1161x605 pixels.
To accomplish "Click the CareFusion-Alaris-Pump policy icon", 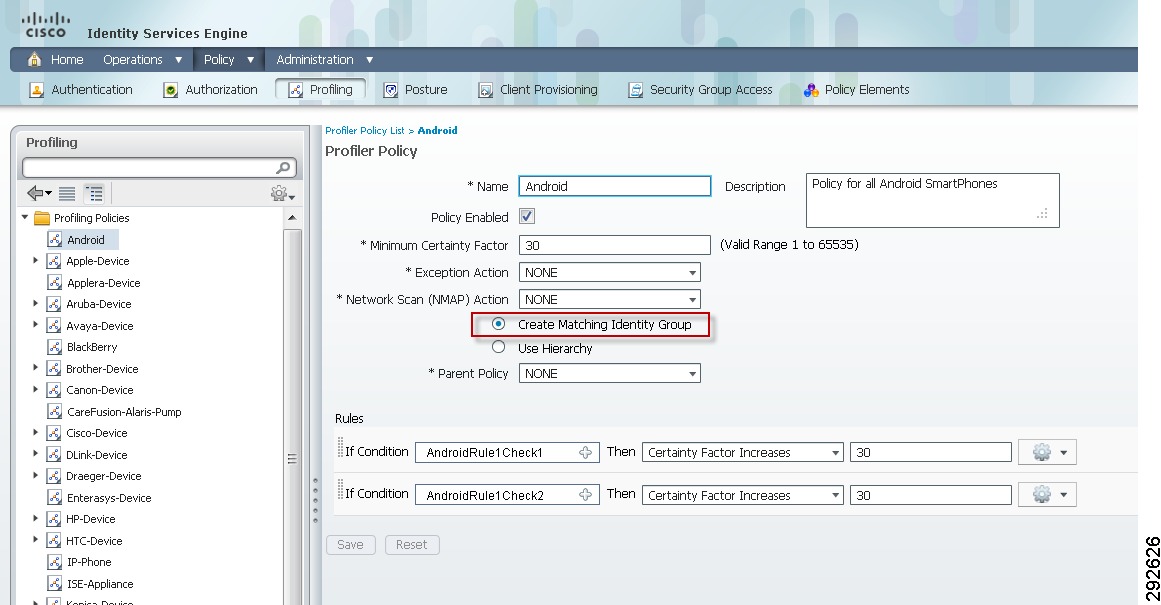I will (x=55, y=412).
